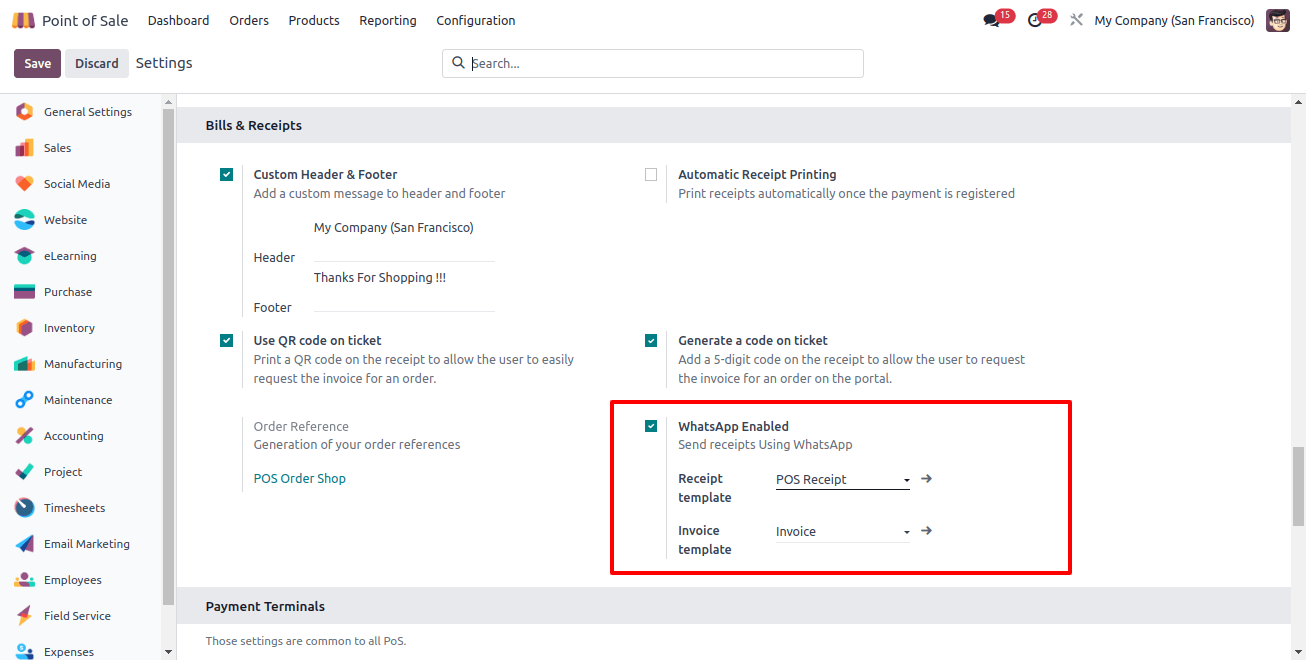Select the Employees sidebar icon
1306x660 pixels.
(x=25, y=580)
